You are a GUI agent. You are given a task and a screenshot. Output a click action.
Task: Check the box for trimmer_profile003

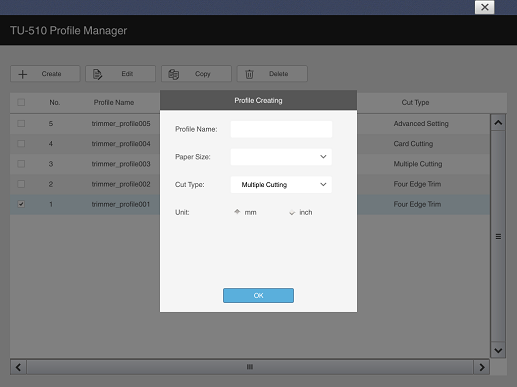pyautogui.click(x=21, y=164)
